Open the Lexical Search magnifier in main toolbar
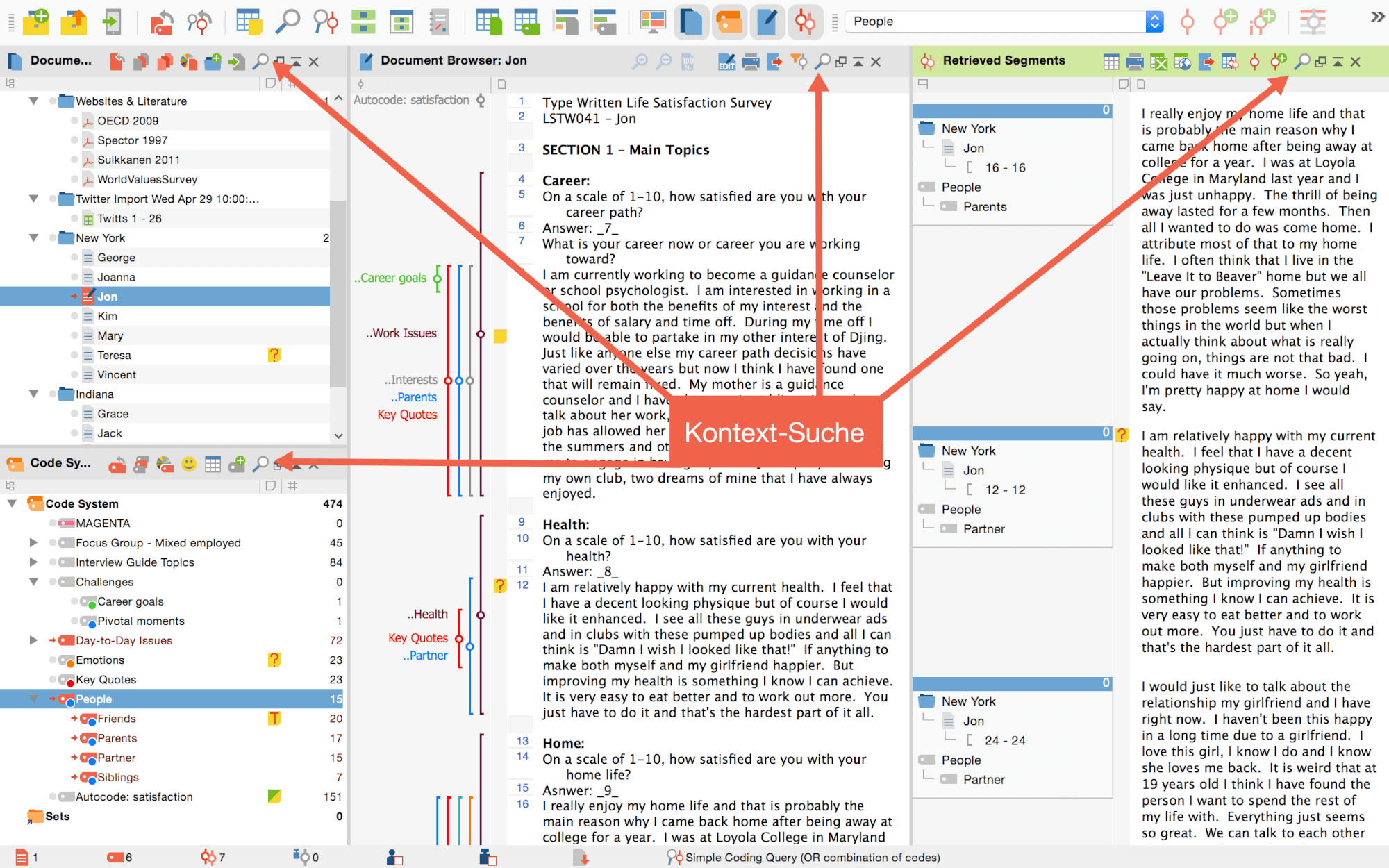 (x=287, y=22)
